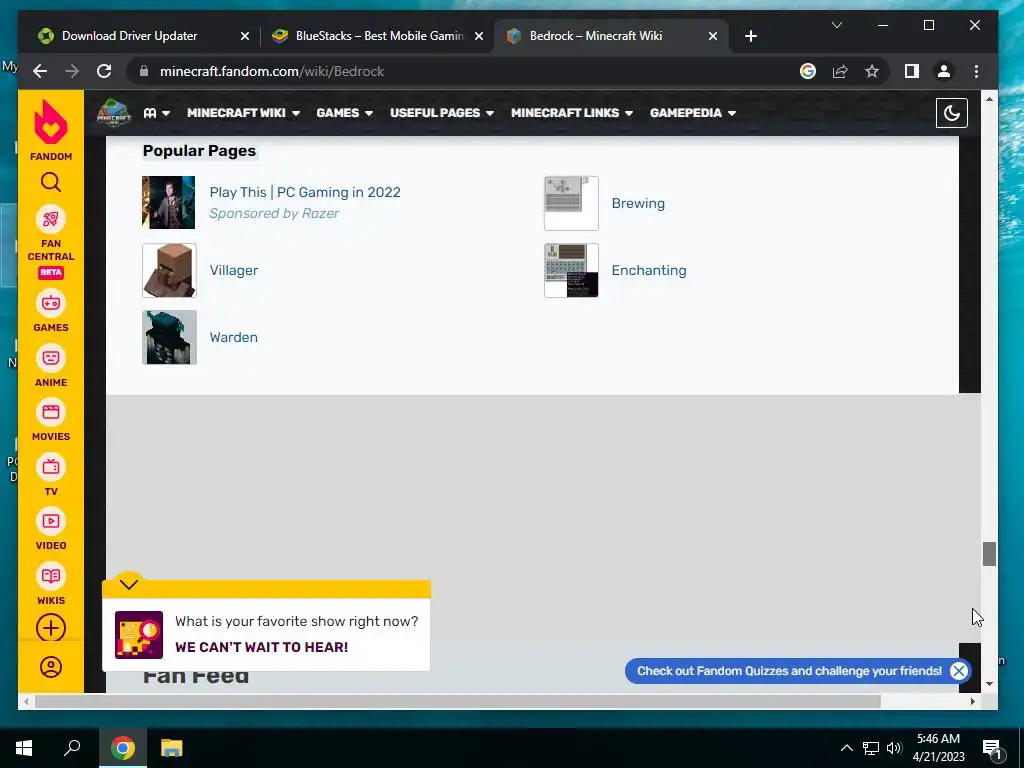Open Fan Central beta section

(x=51, y=243)
